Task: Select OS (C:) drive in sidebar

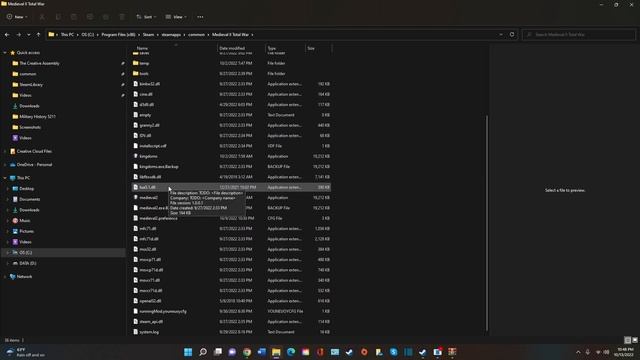Action: (x=25, y=253)
